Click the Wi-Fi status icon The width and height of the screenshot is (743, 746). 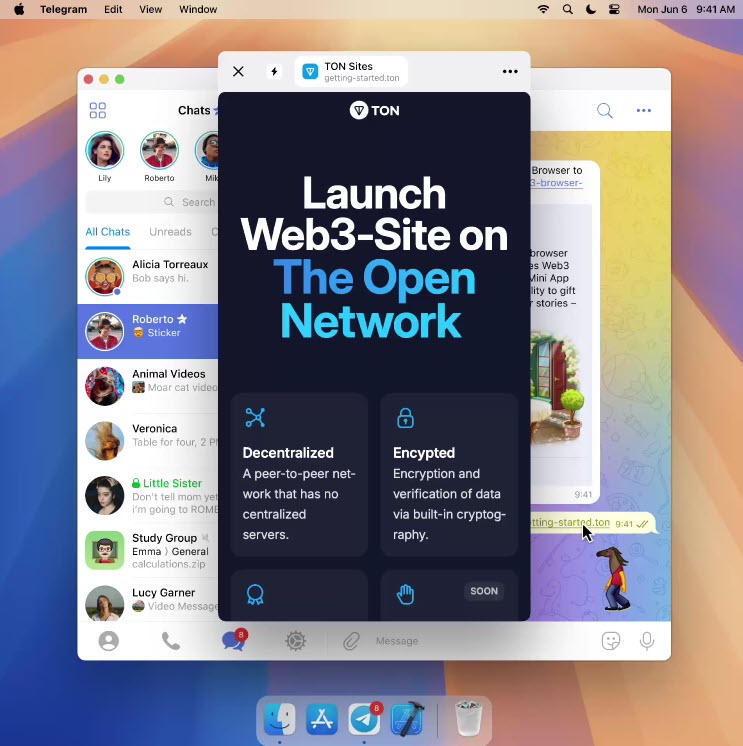coord(543,9)
